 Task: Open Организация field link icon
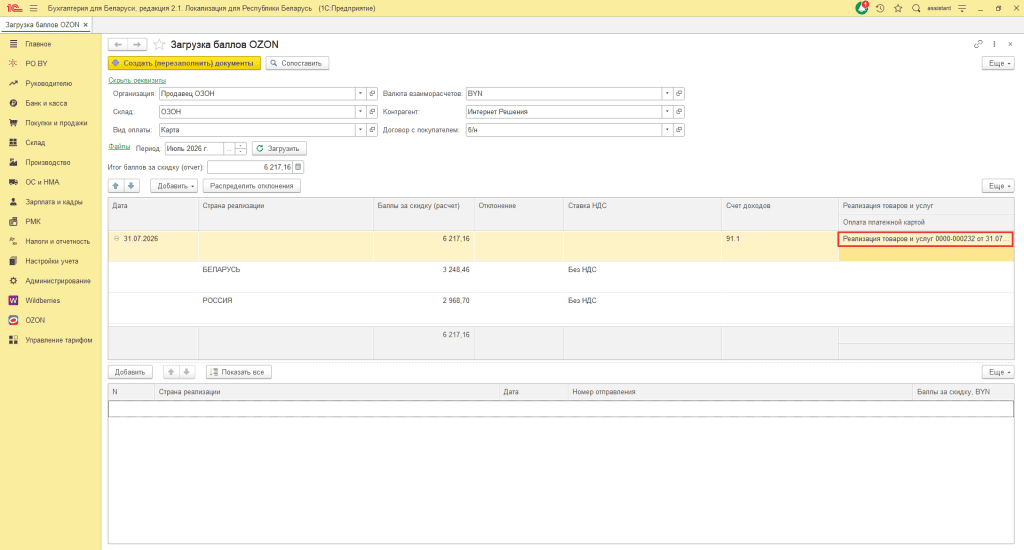372,93
